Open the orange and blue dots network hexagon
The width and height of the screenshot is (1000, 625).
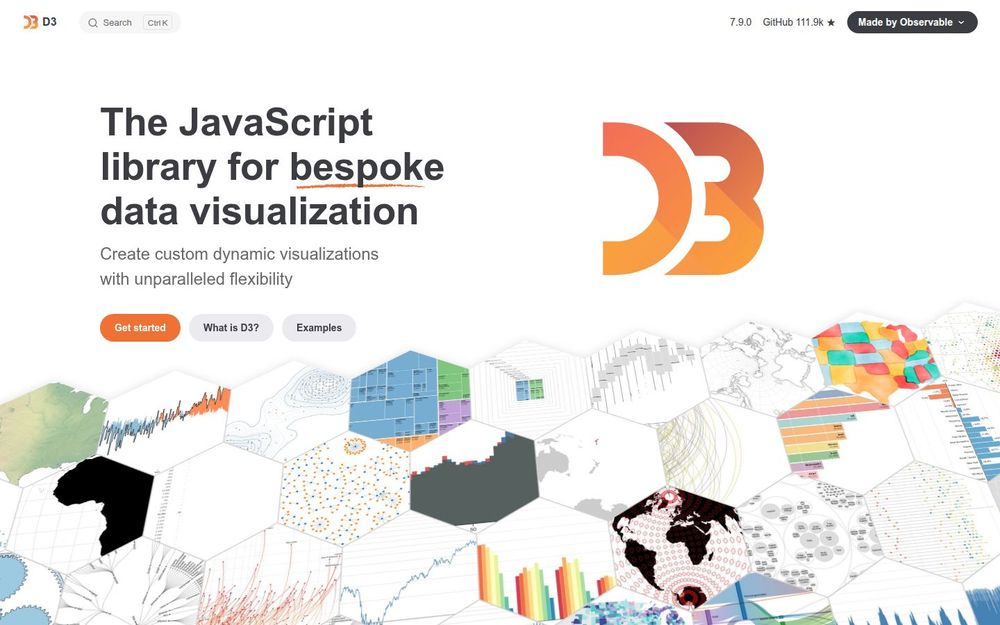click(344, 489)
